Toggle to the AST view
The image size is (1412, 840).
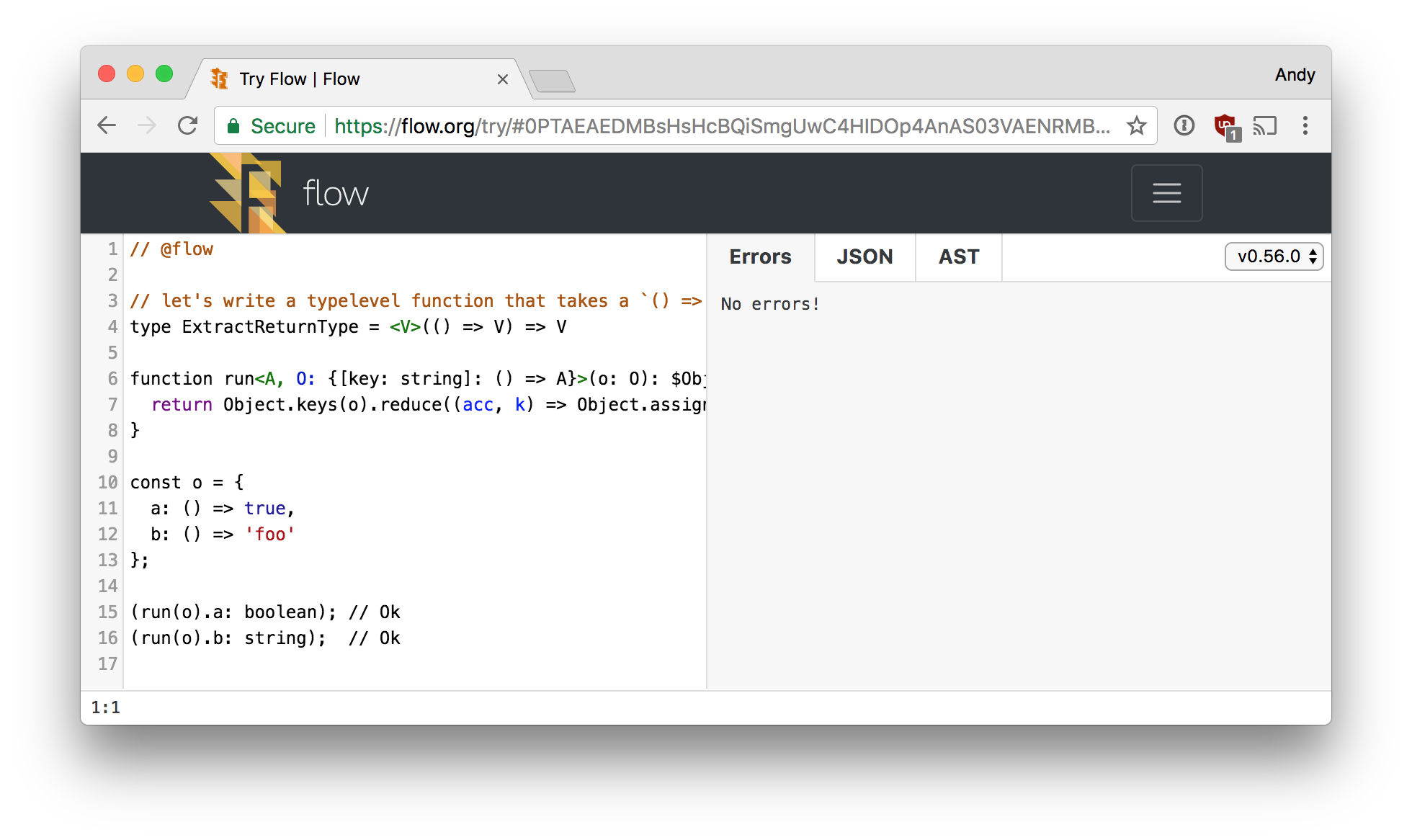tap(958, 257)
